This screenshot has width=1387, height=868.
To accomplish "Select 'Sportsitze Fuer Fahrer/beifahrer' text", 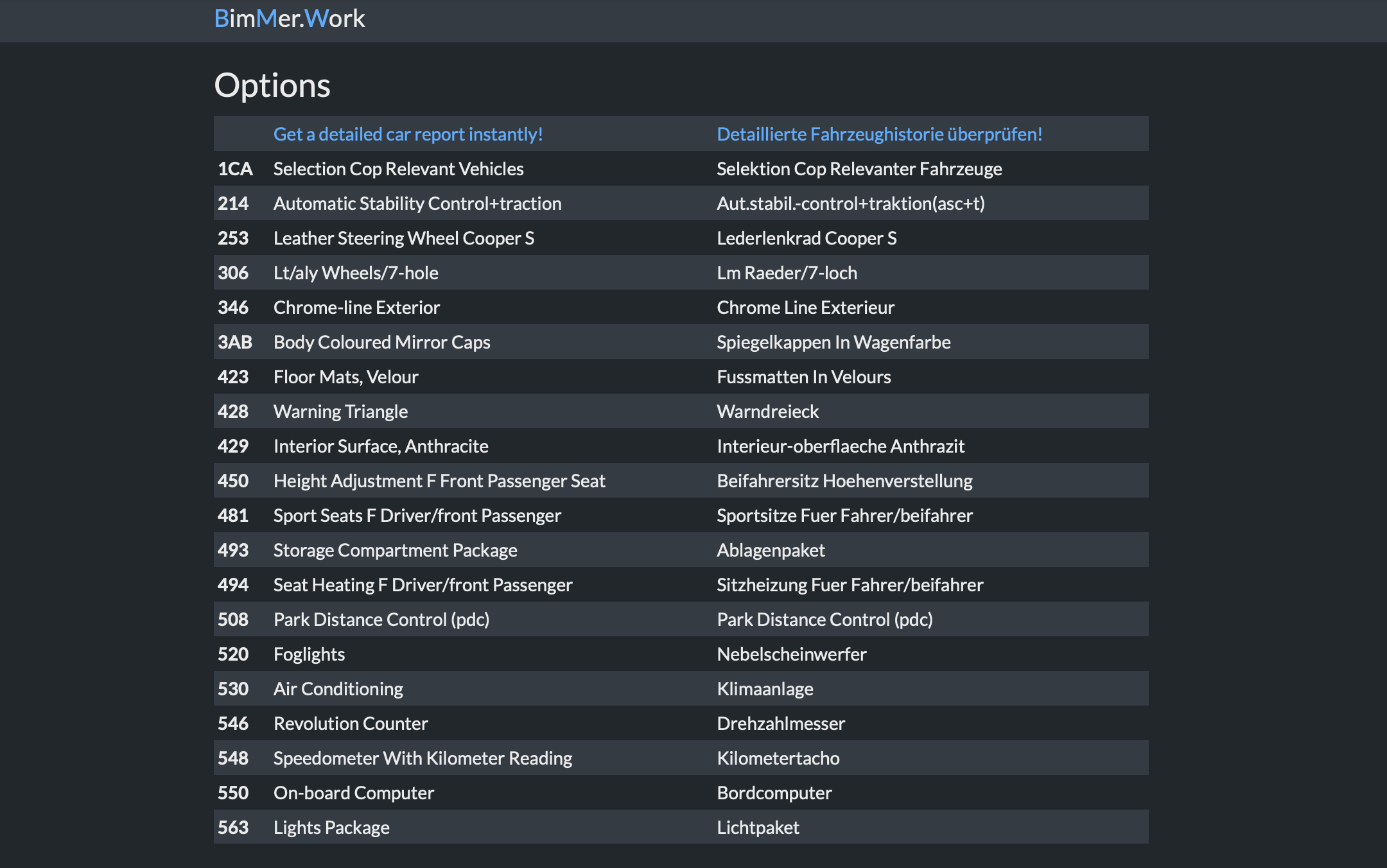I will [x=844, y=516].
